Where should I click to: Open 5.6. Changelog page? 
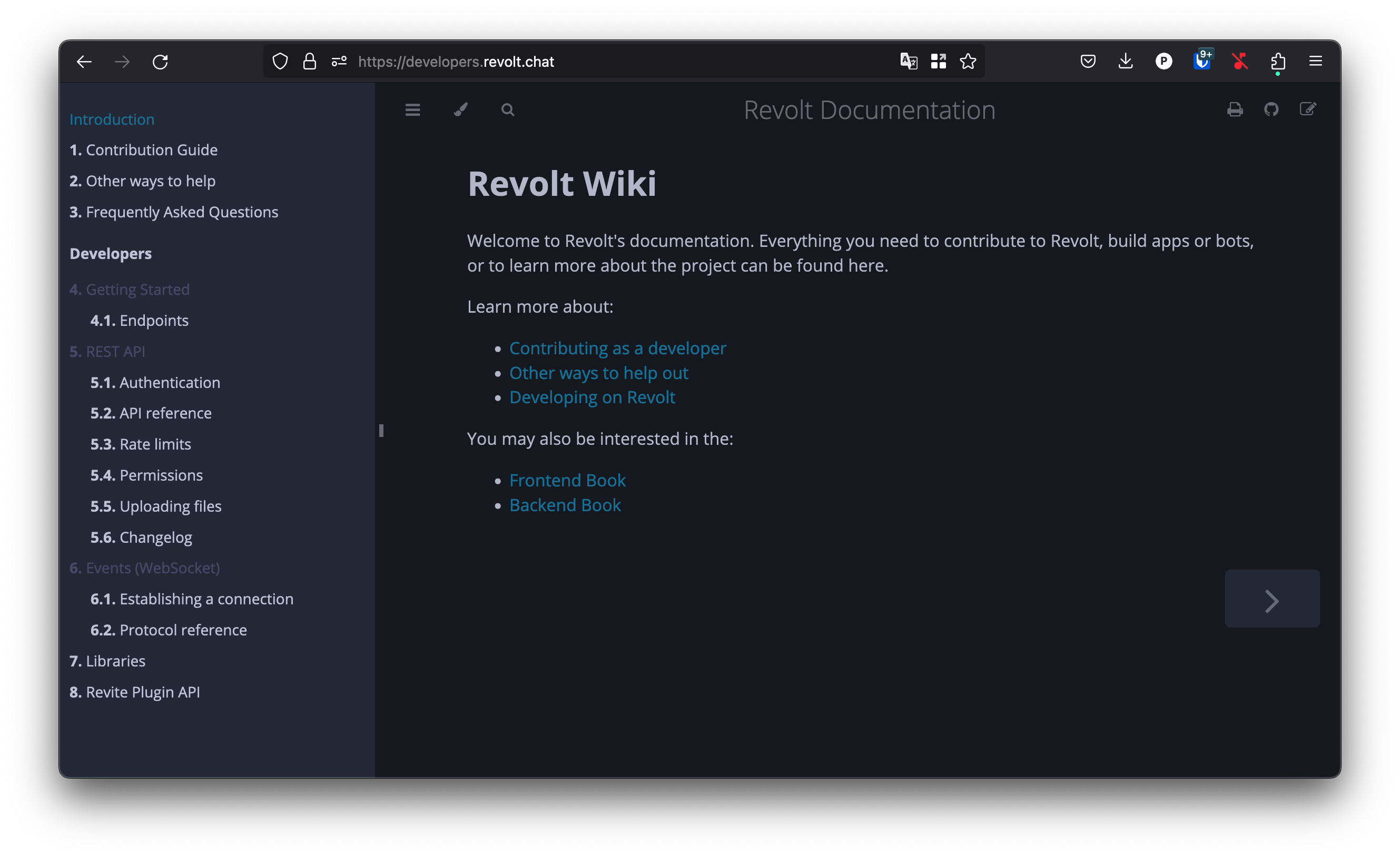coord(141,538)
